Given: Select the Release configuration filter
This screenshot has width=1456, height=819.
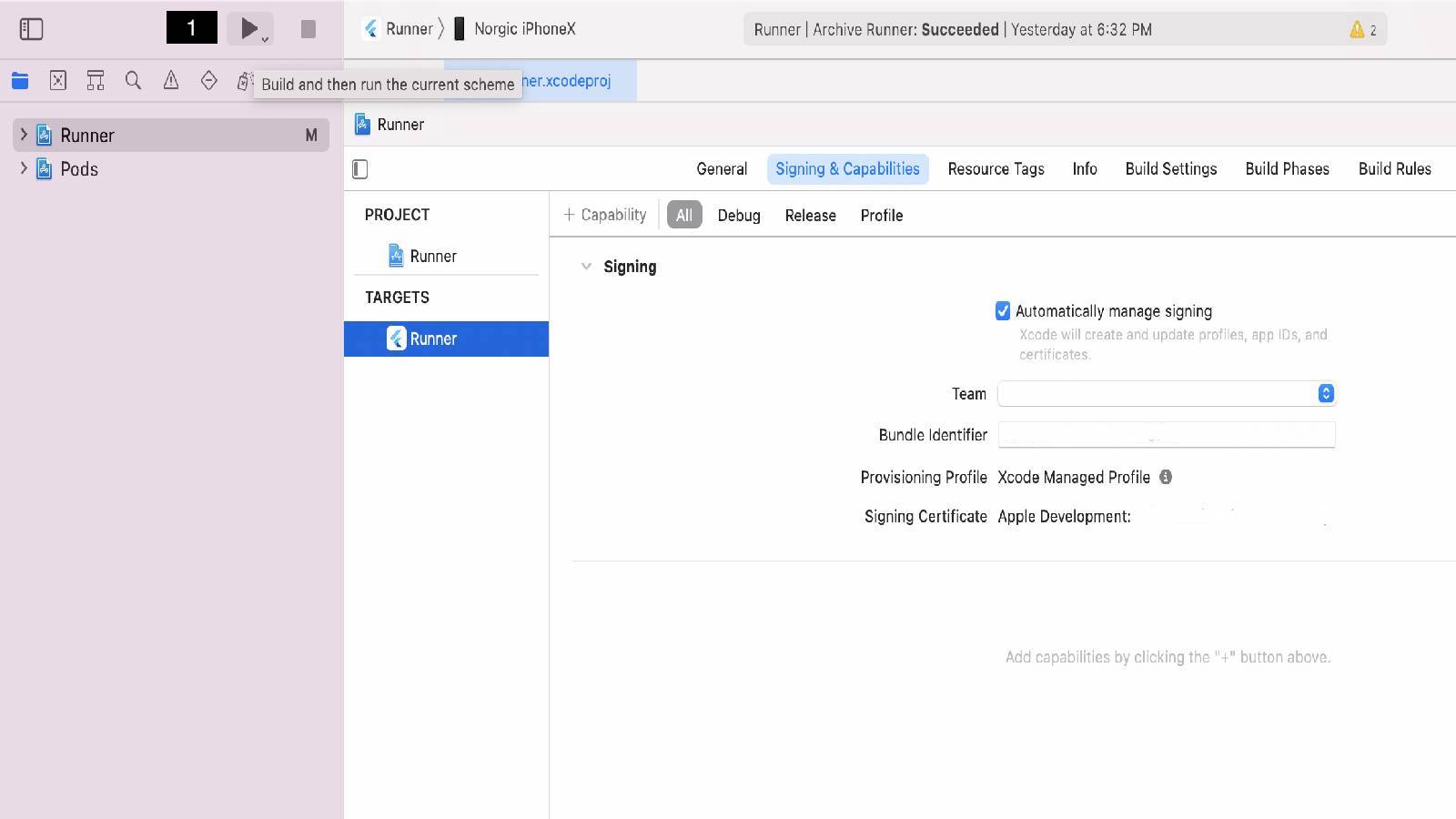Looking at the screenshot, I should click(x=810, y=216).
